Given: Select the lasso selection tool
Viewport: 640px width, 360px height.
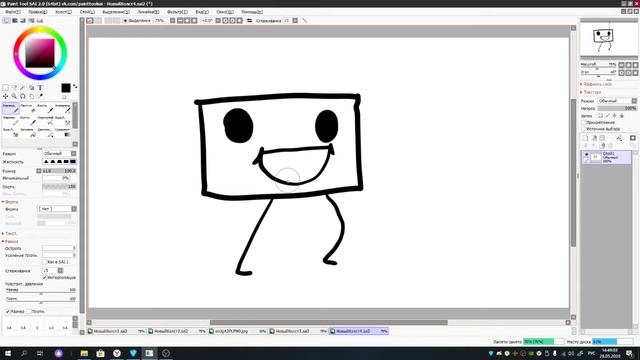Looking at the screenshot, I should [14, 88].
